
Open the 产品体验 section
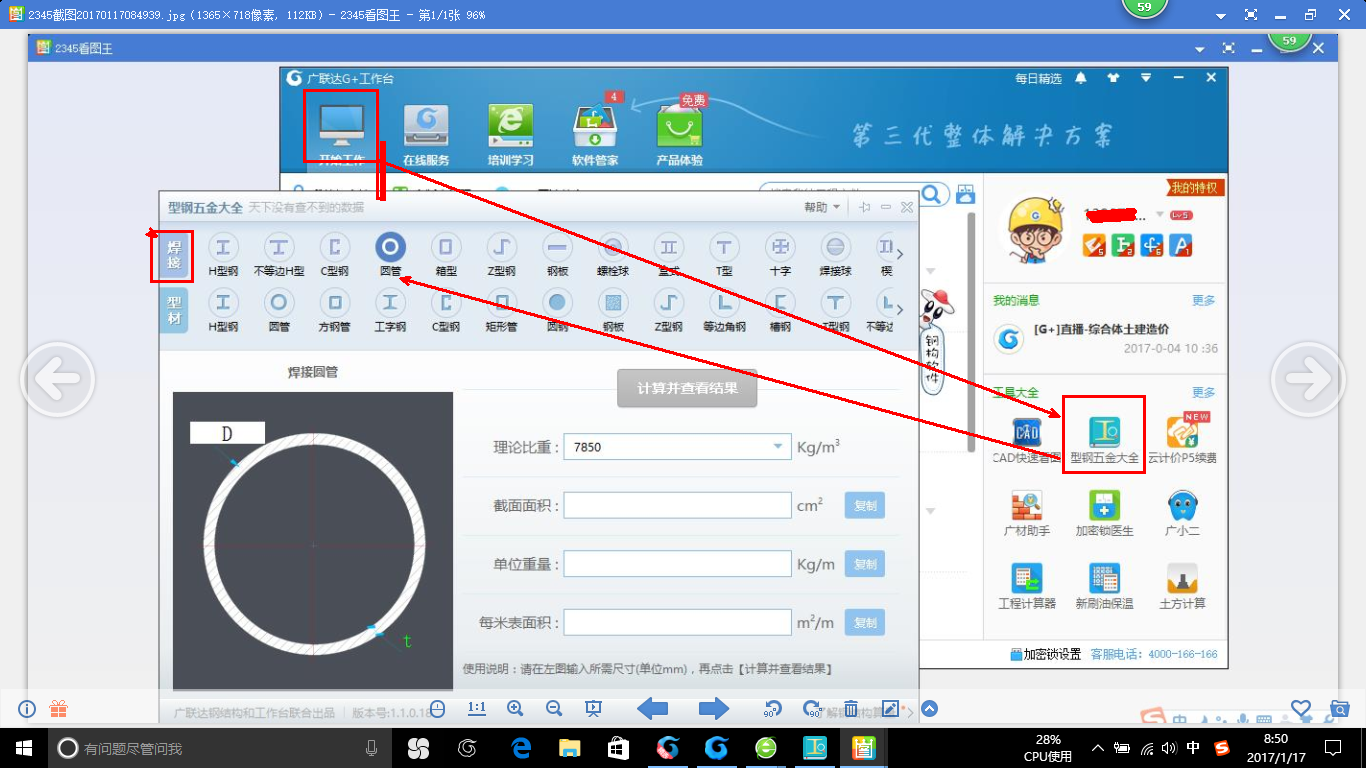coord(679,135)
